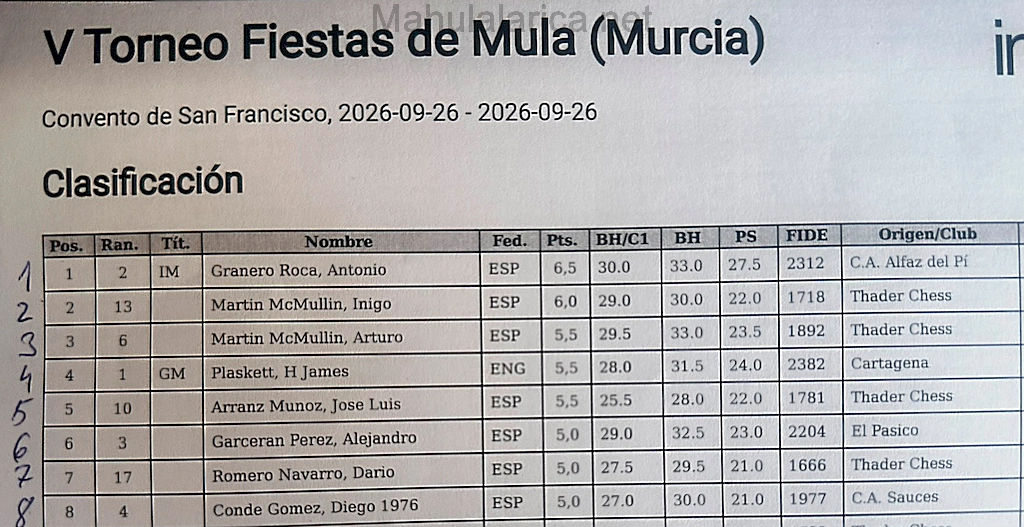
Task: Select Romero Navarro, Dario name
Action: tap(302, 473)
